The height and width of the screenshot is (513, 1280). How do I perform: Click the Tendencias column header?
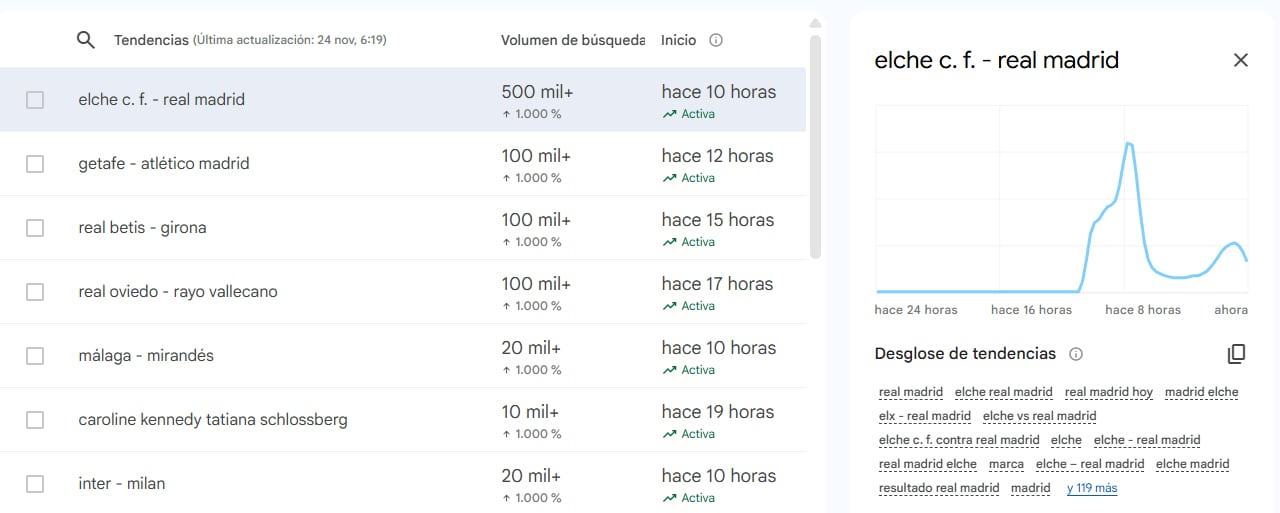[x=151, y=40]
